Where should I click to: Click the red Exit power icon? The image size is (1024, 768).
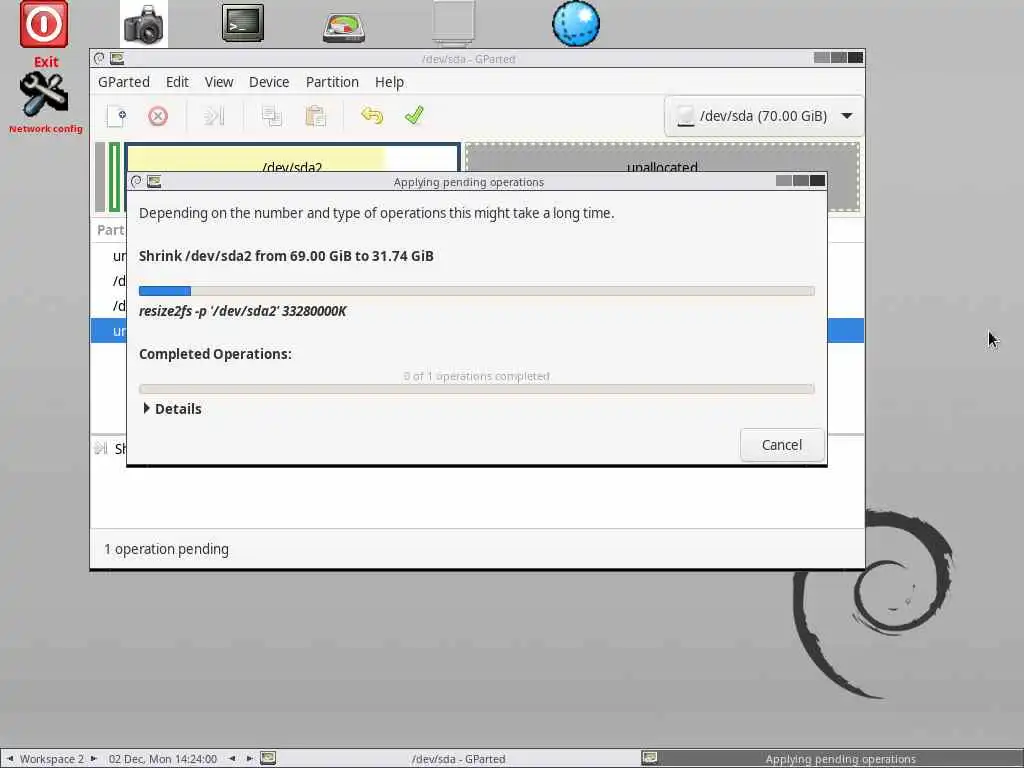pos(44,24)
